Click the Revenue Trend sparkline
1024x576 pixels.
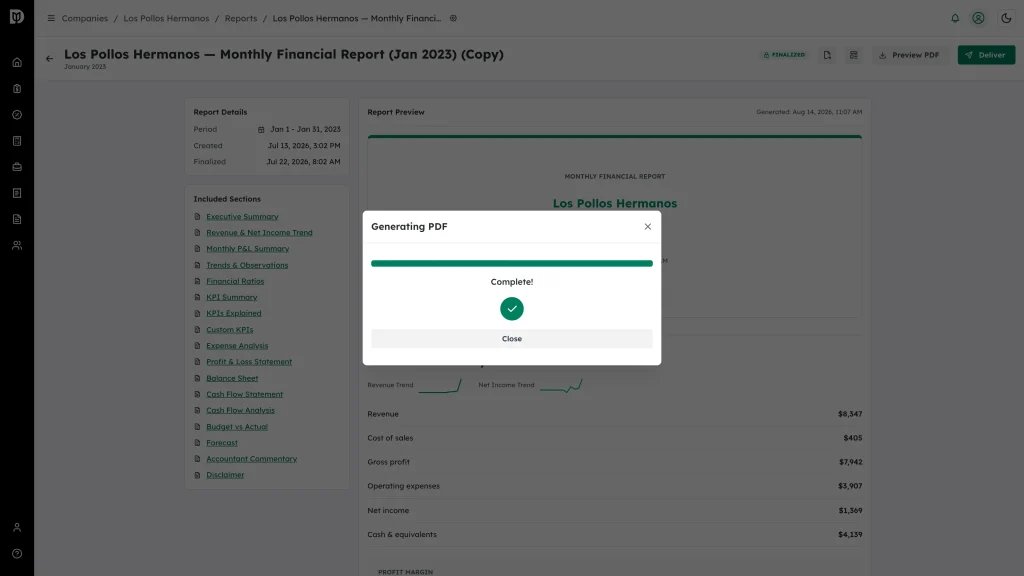440,385
